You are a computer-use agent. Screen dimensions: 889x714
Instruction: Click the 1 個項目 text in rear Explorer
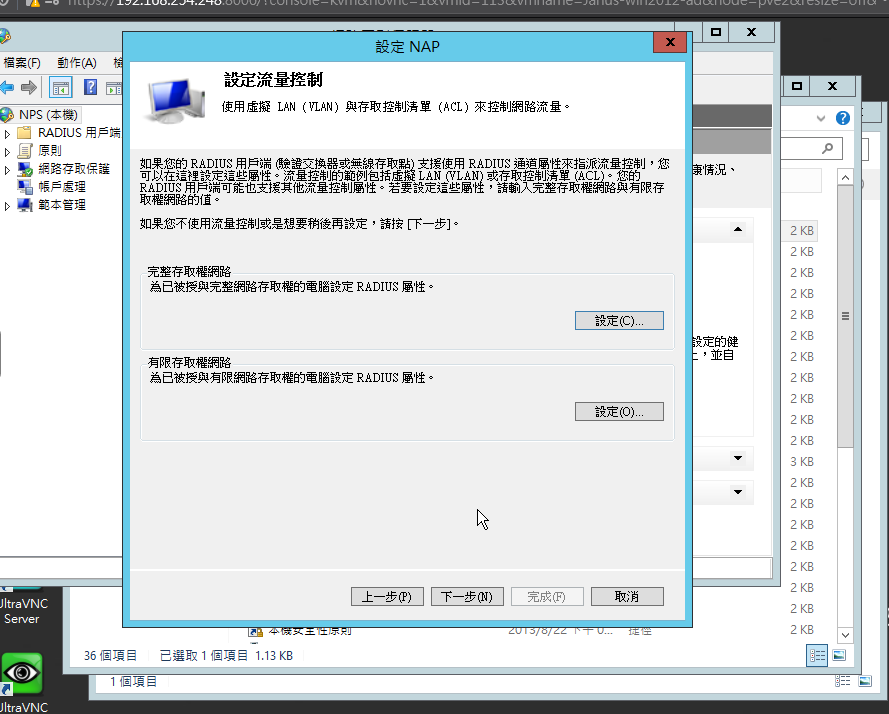[x=134, y=681]
